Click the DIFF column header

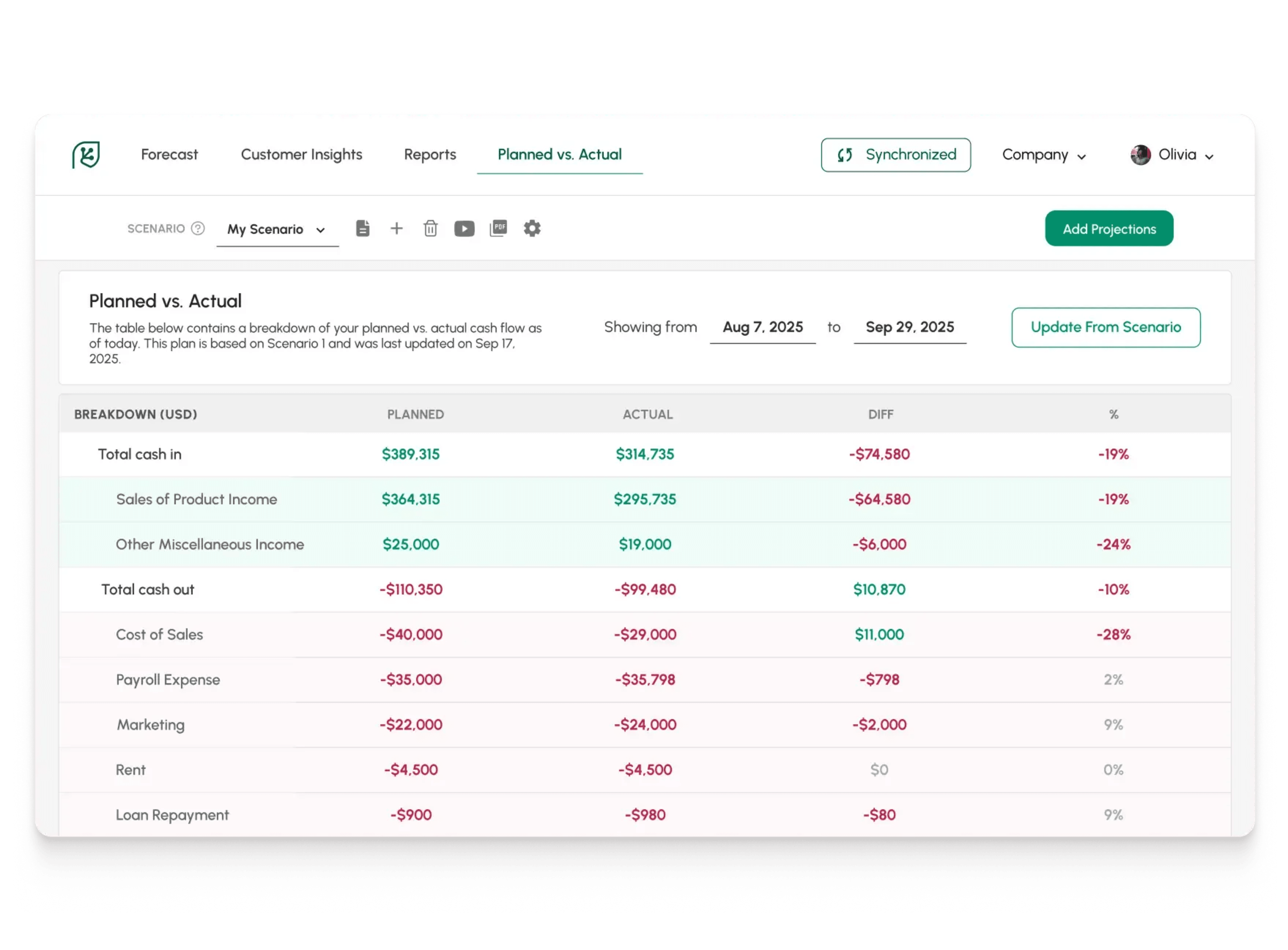coord(880,415)
